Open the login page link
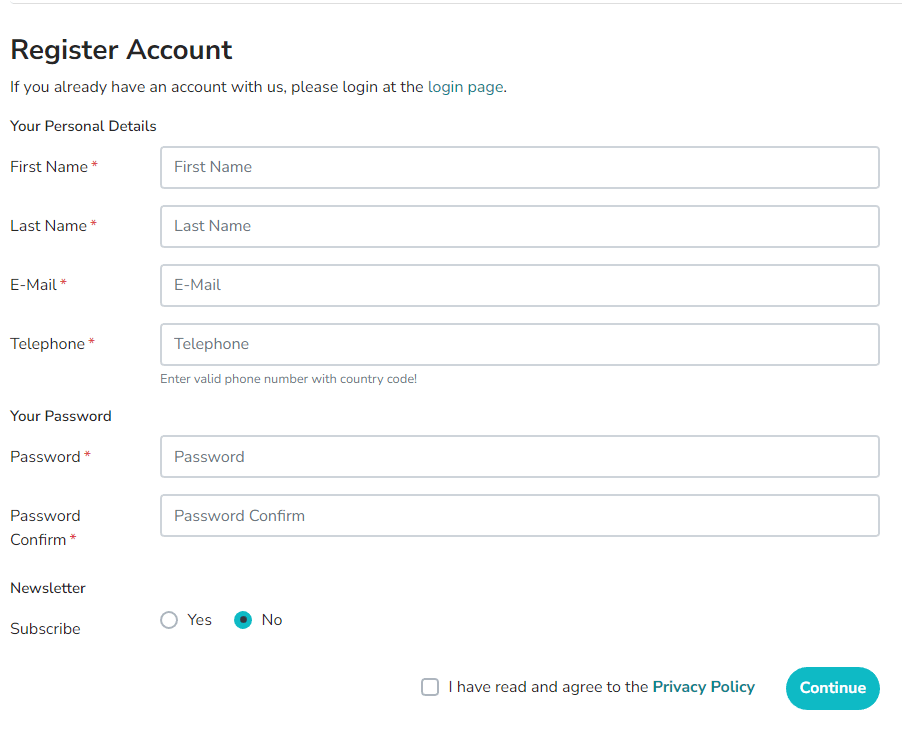This screenshot has height=731, width=902. 465,87
